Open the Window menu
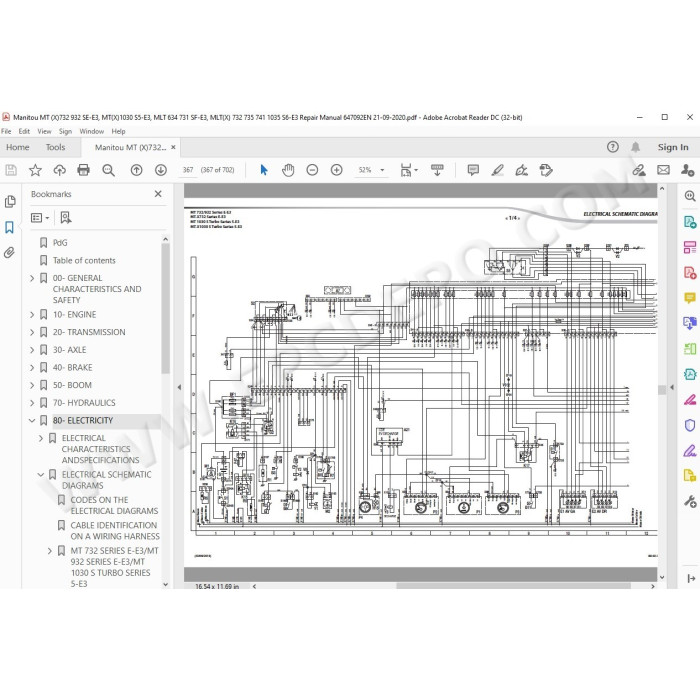This screenshot has width=700, height=700. 92,131
